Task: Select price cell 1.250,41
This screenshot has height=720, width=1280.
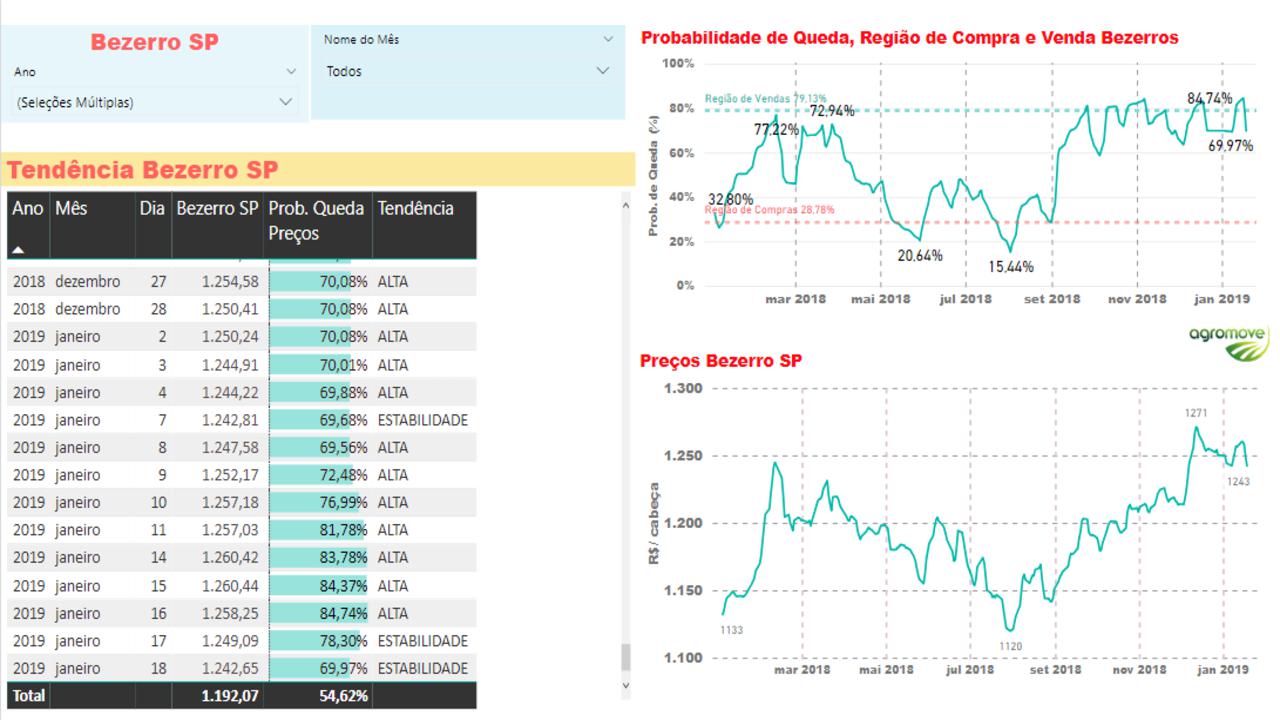Action: [229, 309]
